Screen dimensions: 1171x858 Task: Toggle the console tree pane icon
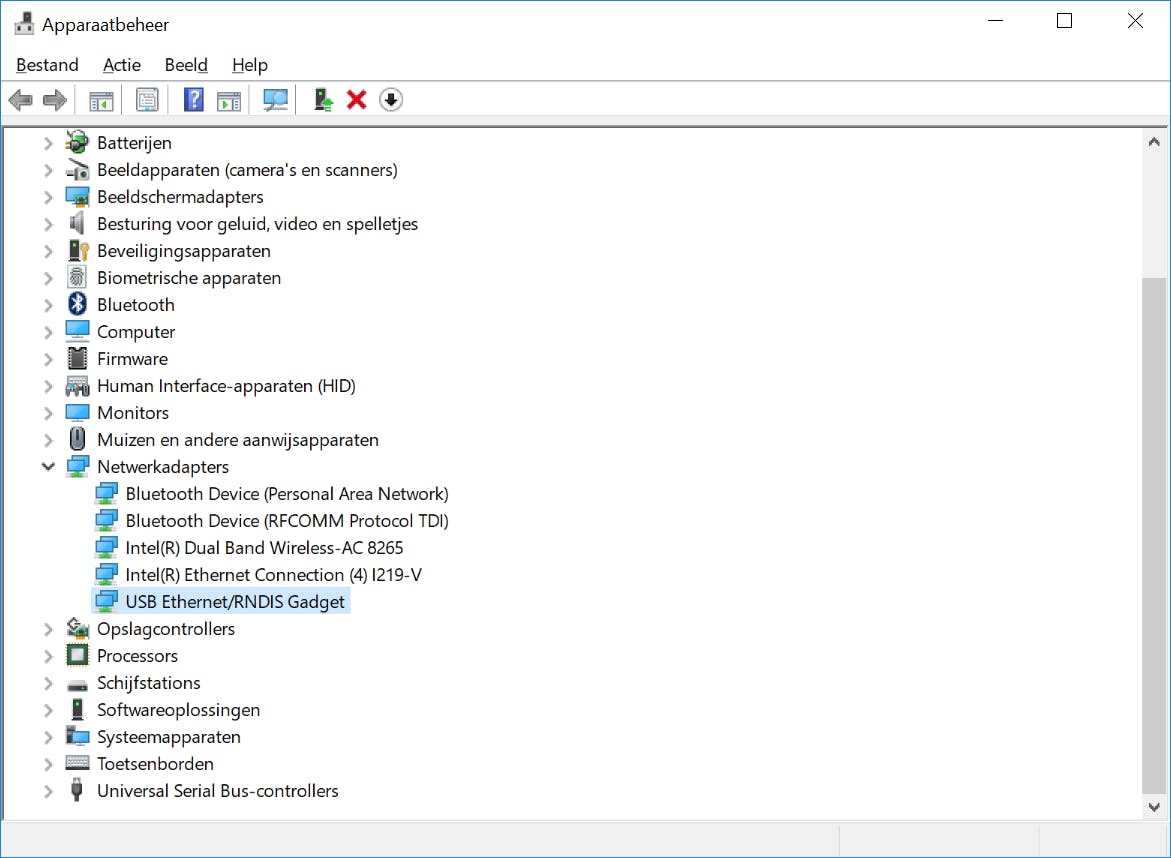pos(101,100)
